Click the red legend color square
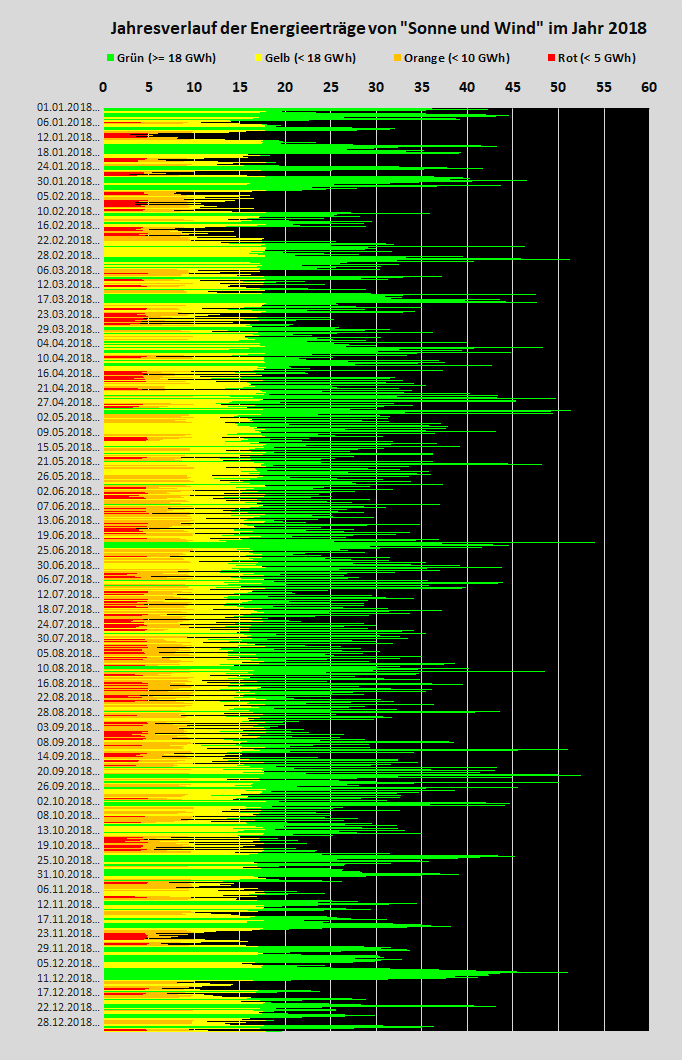Viewport: 682px width, 1060px height. pos(552,58)
